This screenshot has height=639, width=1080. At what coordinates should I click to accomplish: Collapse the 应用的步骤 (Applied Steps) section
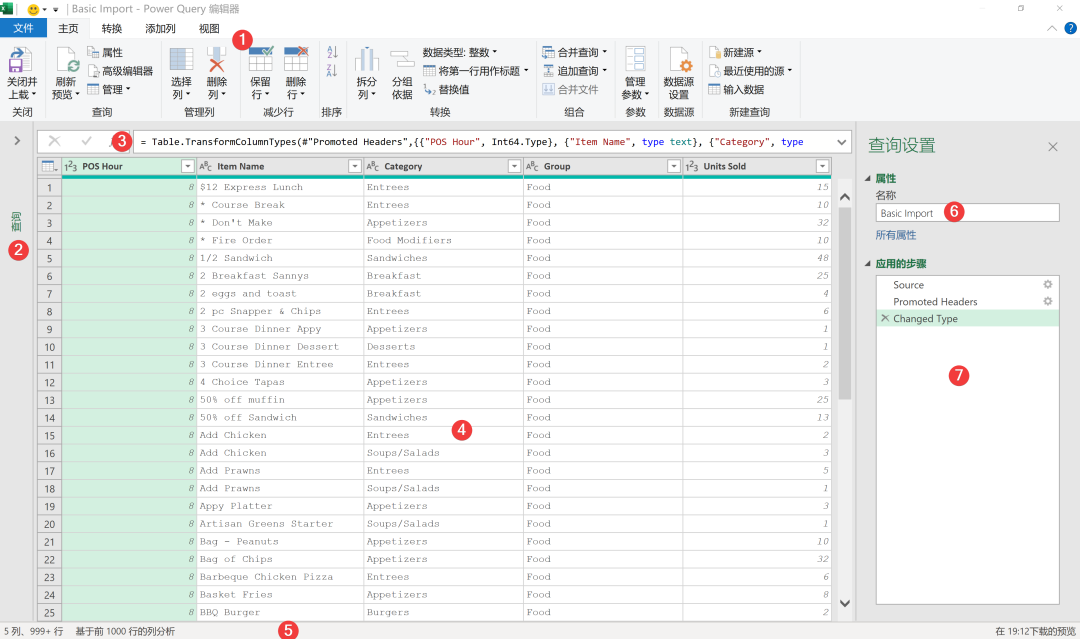point(867,262)
